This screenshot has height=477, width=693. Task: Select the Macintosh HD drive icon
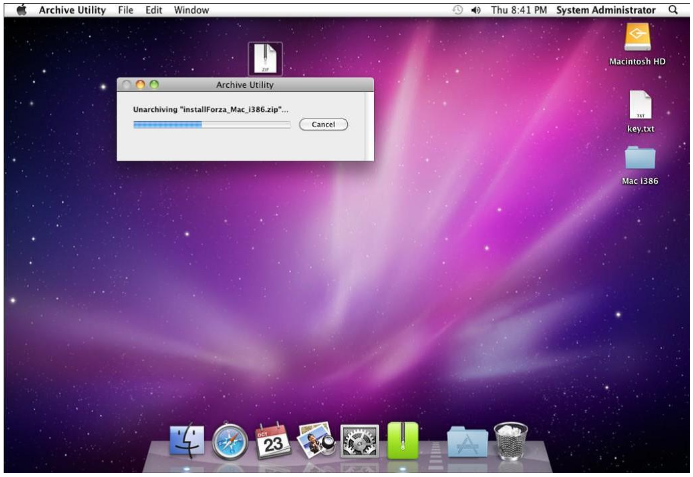[637, 37]
